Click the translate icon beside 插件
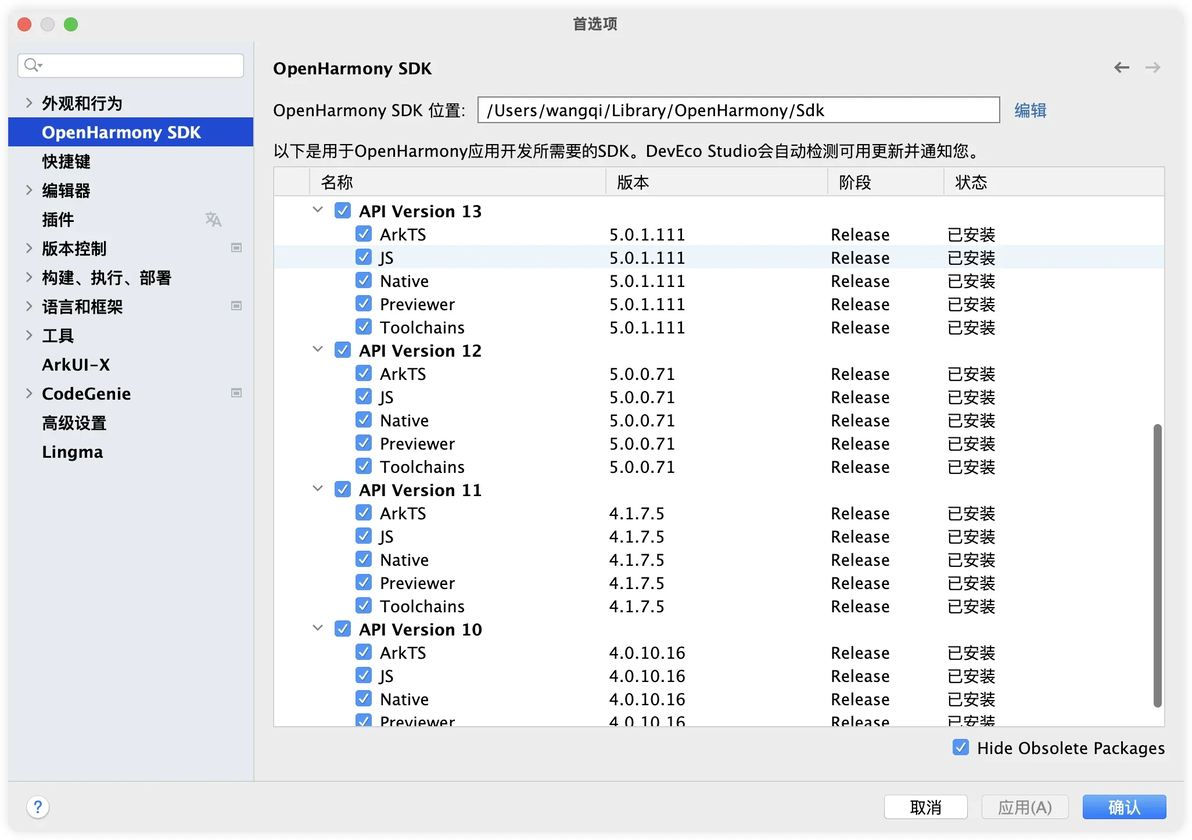This screenshot has height=840, width=1192. (x=213, y=220)
